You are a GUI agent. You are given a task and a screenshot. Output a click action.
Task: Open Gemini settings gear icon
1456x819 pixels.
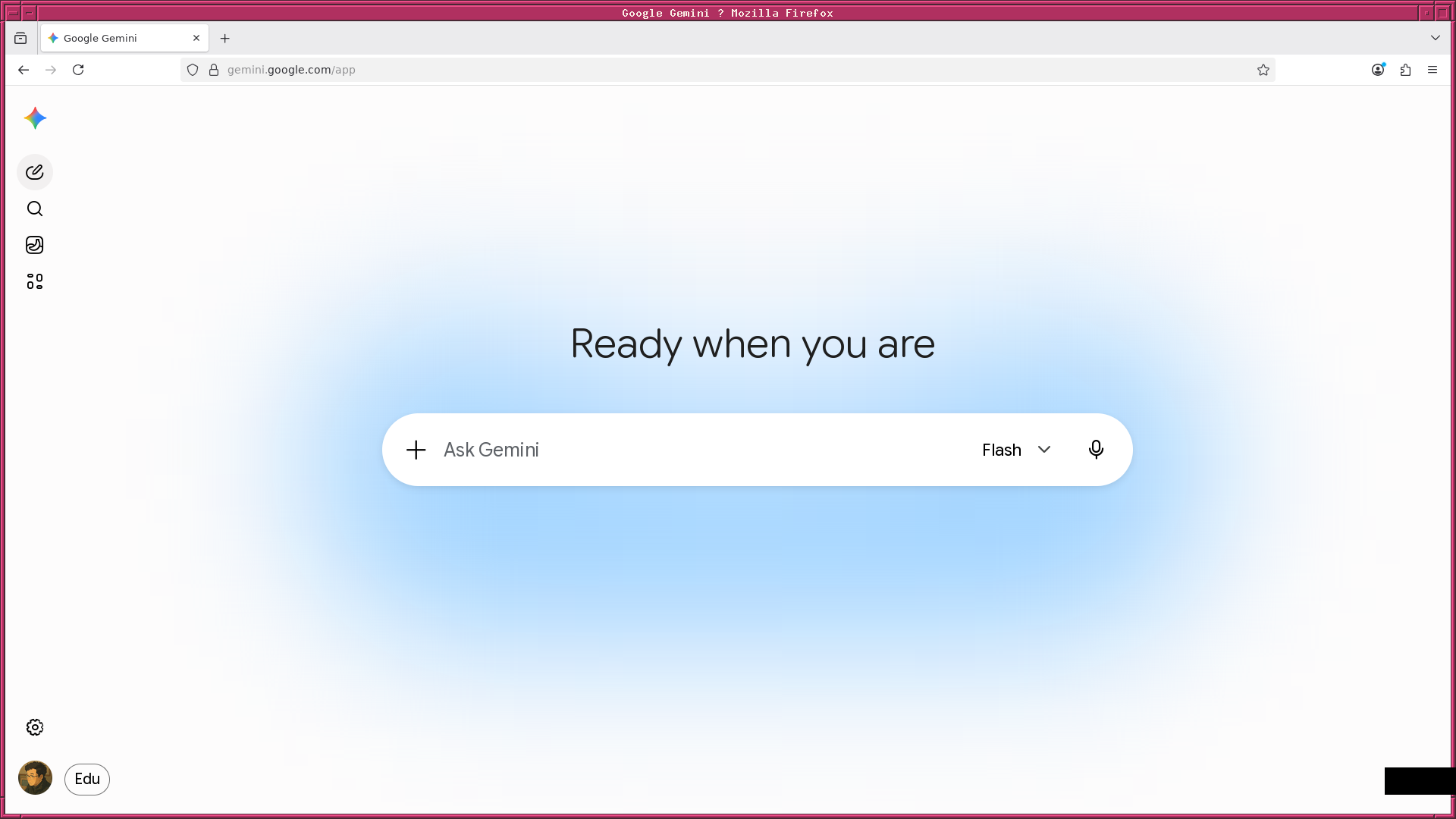pos(35,727)
